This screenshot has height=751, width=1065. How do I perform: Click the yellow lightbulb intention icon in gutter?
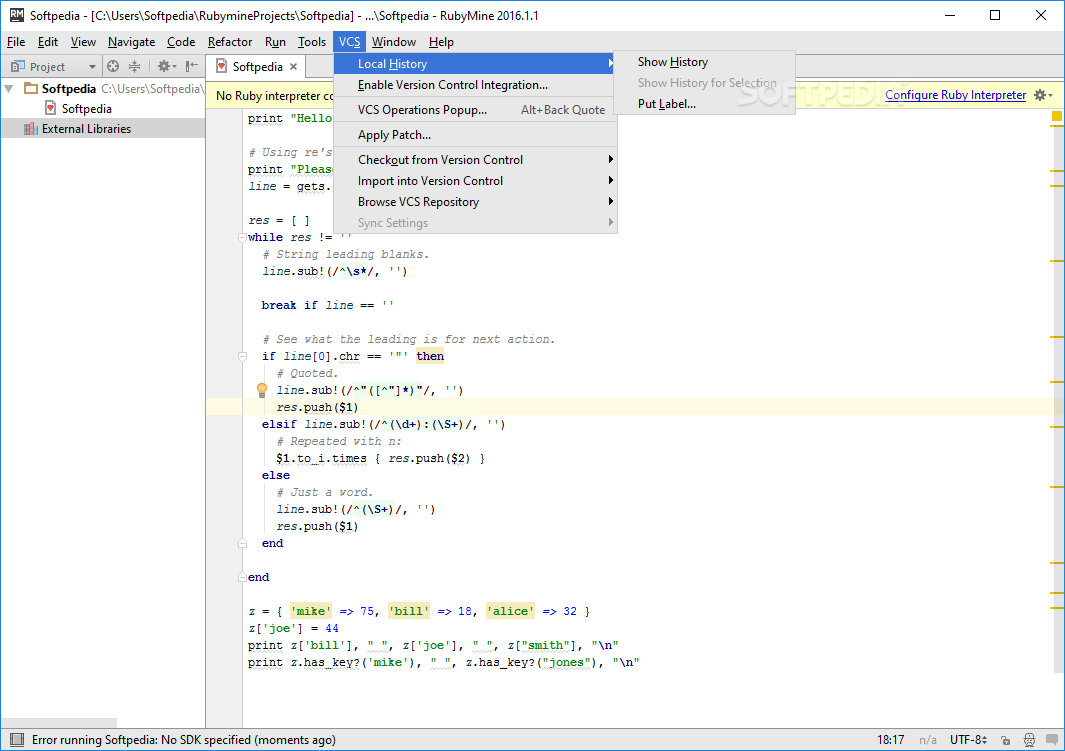[x=261, y=390]
